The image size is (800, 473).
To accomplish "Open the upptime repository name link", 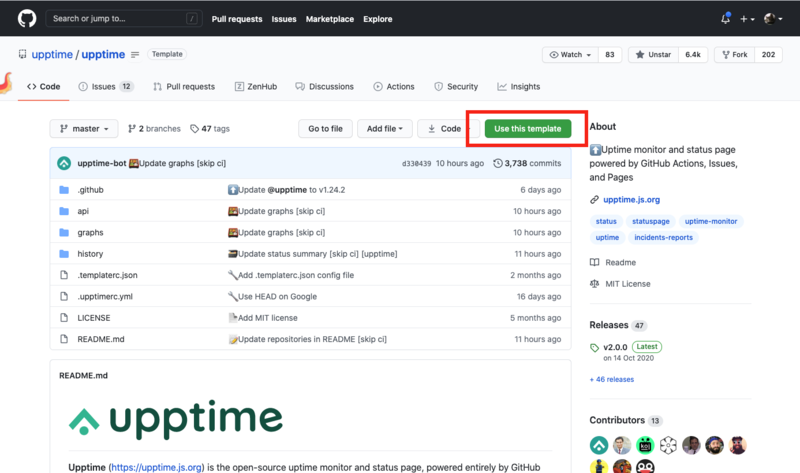I will (x=103, y=55).
